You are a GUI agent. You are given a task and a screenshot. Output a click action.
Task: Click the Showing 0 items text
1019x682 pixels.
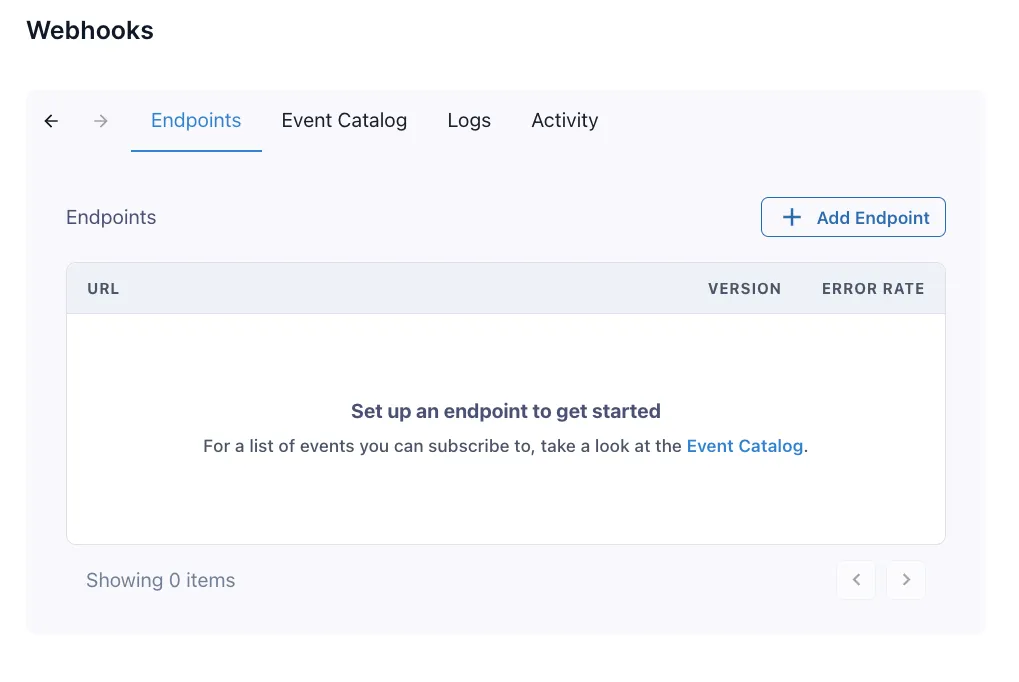[161, 580]
